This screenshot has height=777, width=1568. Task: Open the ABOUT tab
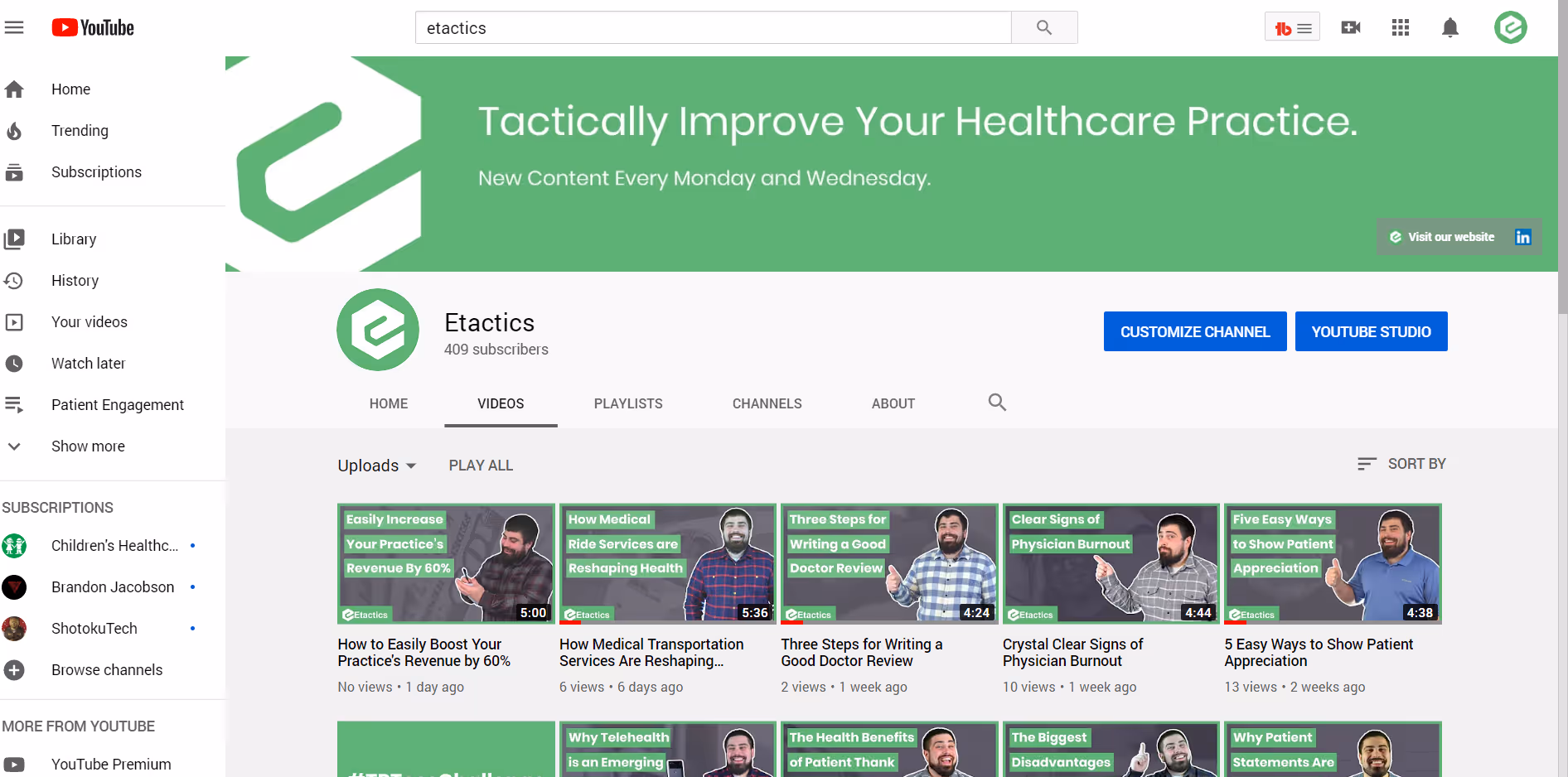[893, 403]
